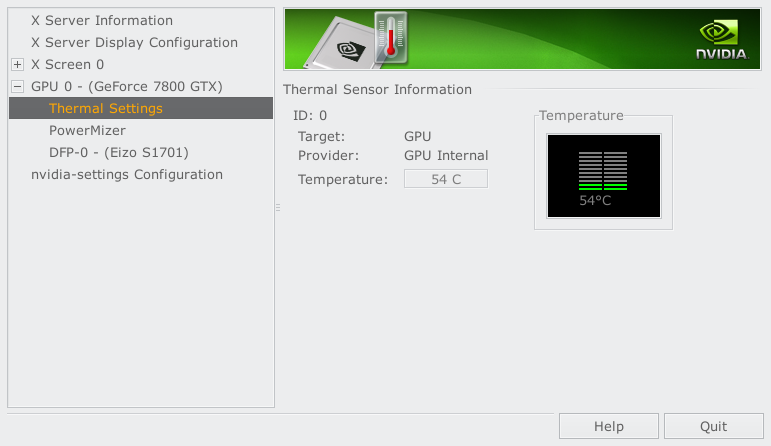The image size is (771, 446).
Task: Click the 54°C label in gauge
Action: (595, 201)
